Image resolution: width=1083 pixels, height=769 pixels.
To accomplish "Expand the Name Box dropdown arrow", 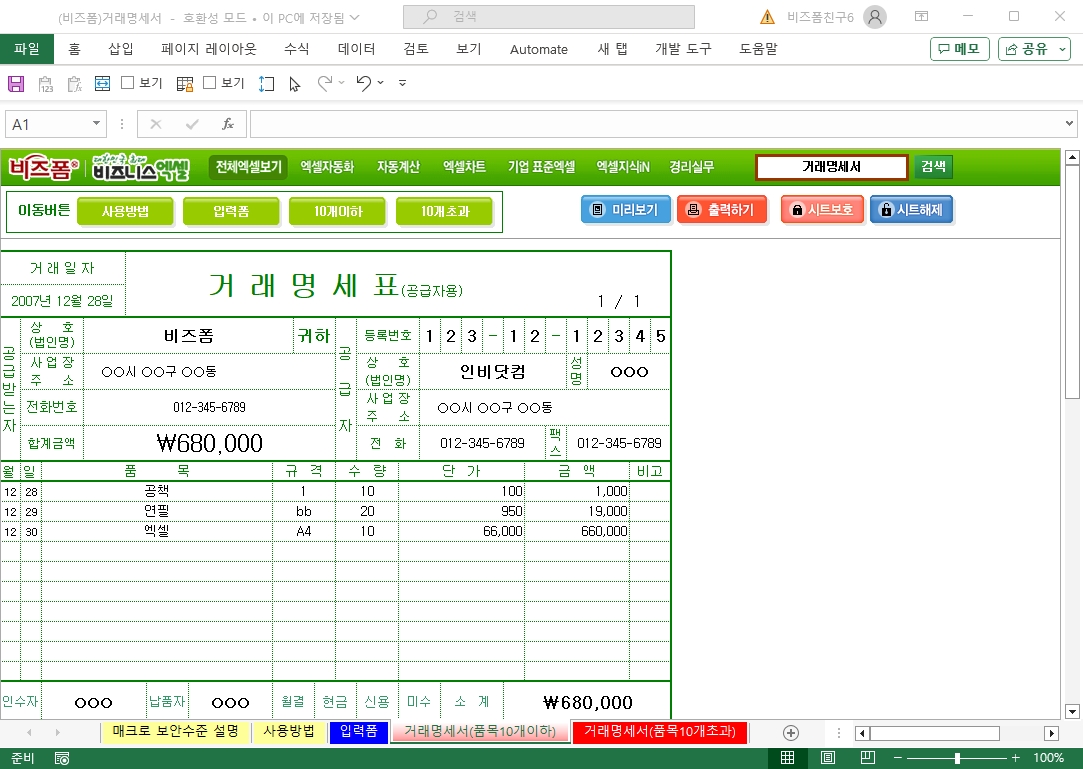I will 96,124.
